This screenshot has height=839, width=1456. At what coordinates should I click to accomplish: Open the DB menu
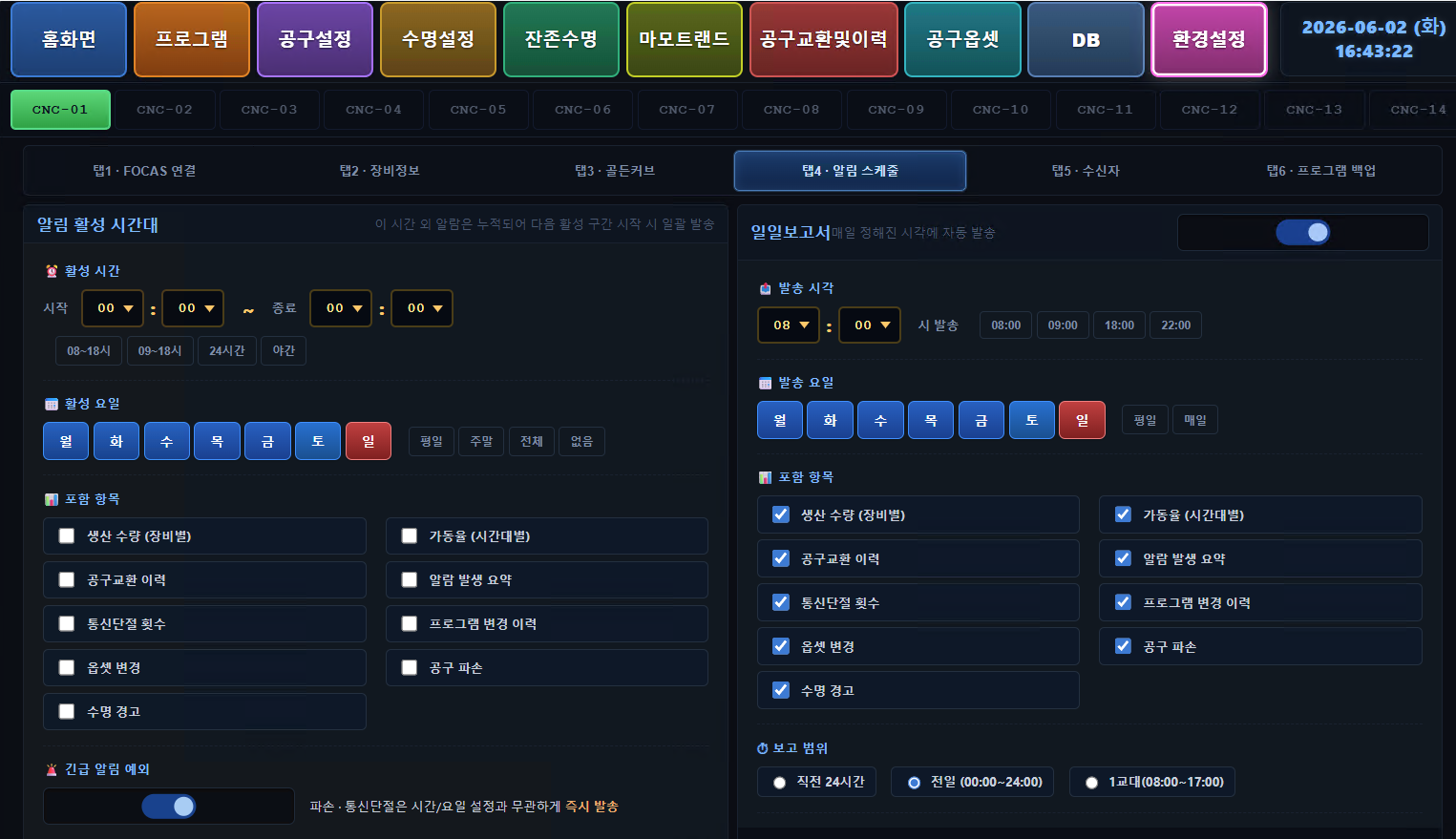click(x=1086, y=39)
